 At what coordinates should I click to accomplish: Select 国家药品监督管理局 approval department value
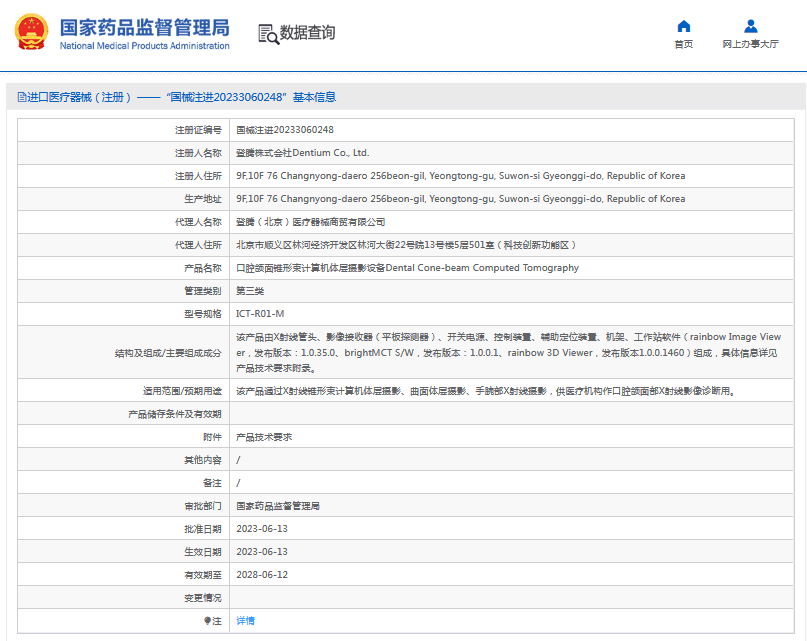[278, 506]
